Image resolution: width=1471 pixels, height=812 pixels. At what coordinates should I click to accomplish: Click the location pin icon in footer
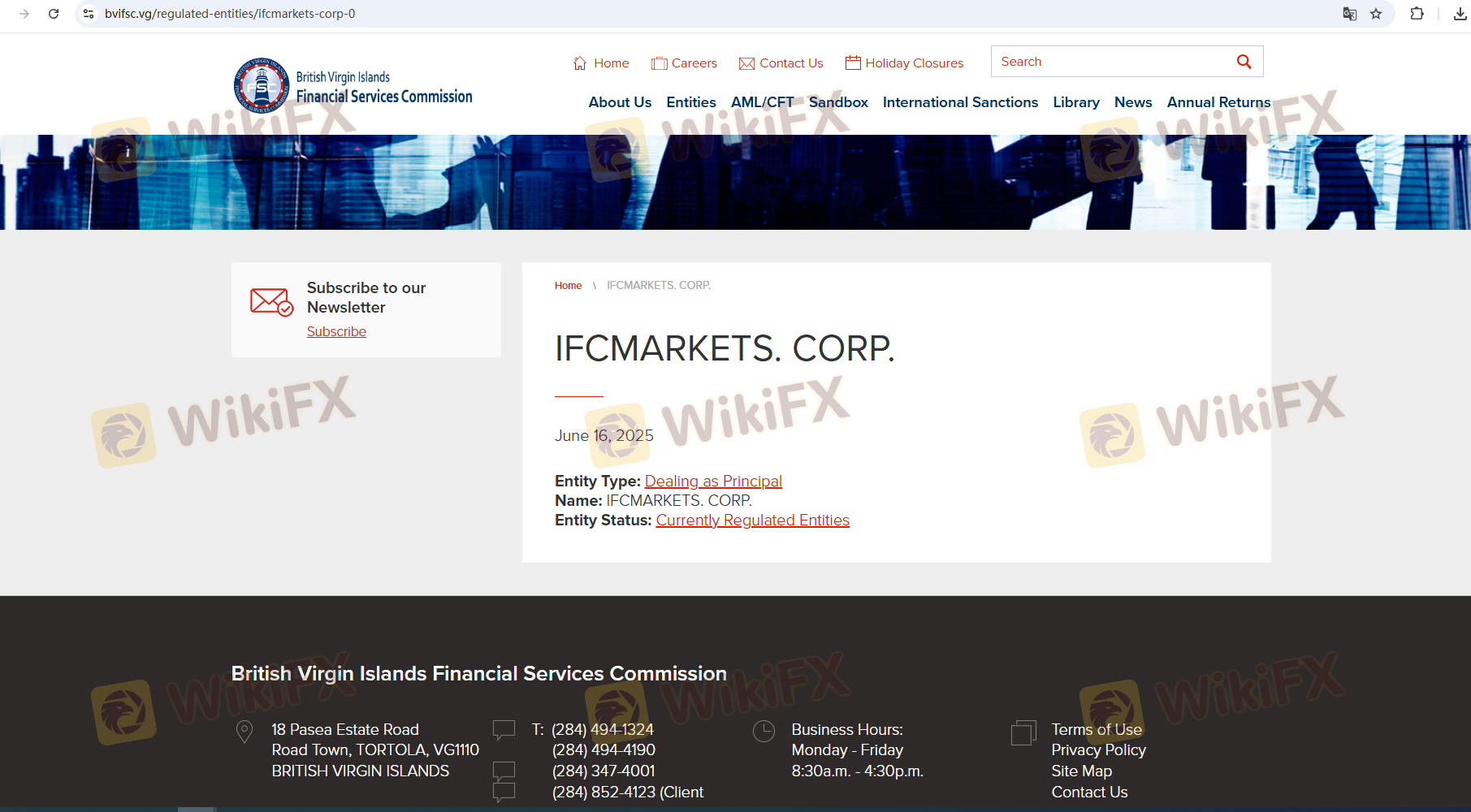[244, 732]
